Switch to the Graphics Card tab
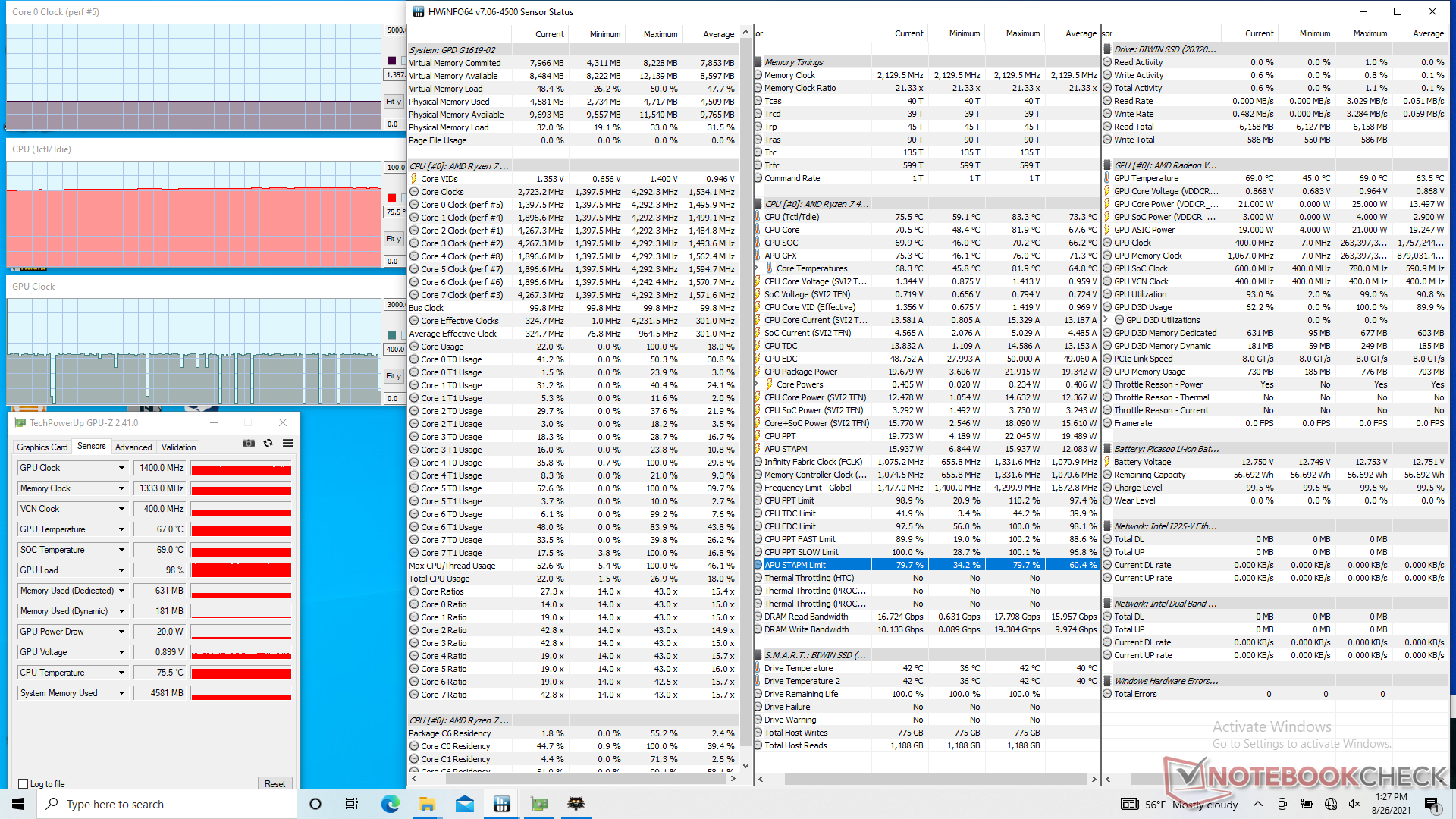 click(x=42, y=447)
